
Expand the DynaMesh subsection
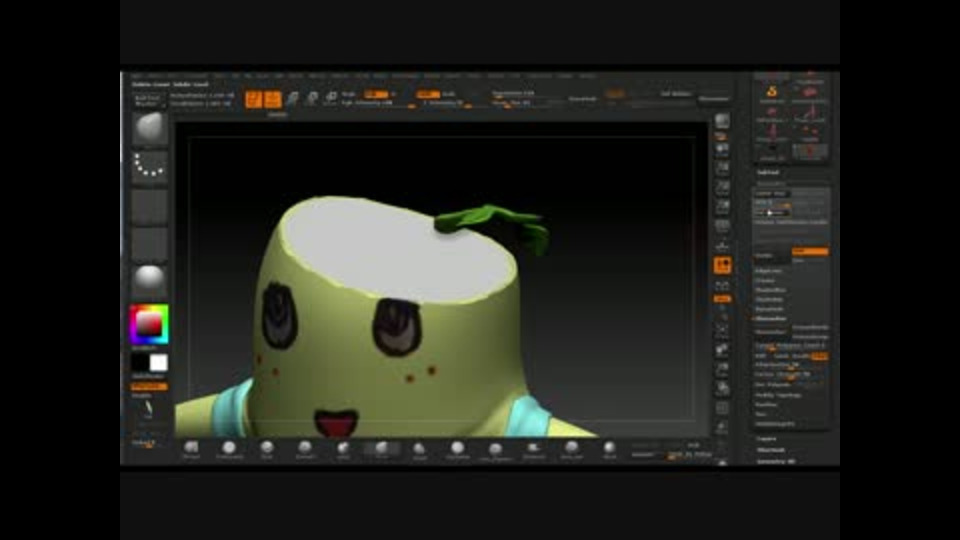769,309
